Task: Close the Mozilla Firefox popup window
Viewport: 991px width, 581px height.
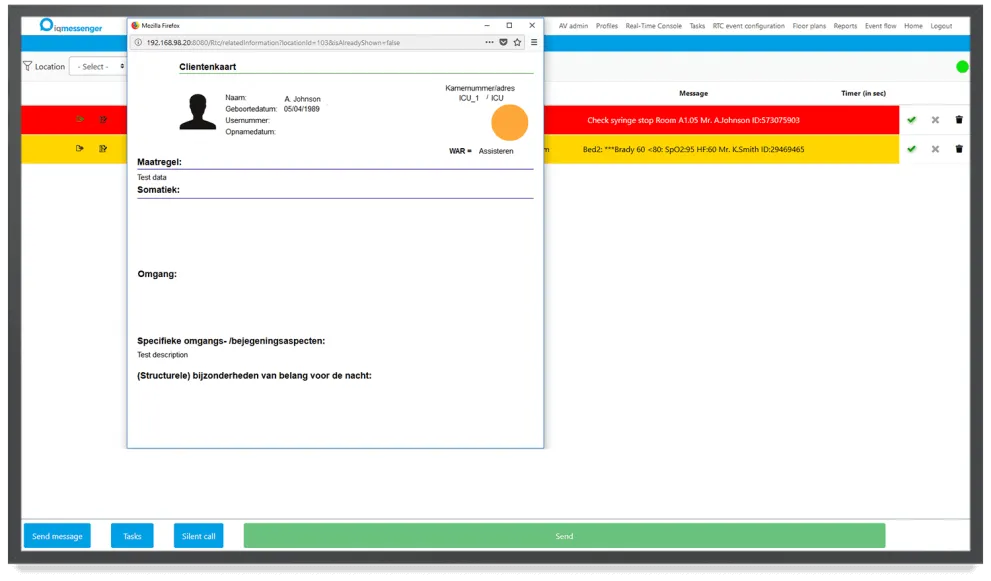Action: pos(532,25)
